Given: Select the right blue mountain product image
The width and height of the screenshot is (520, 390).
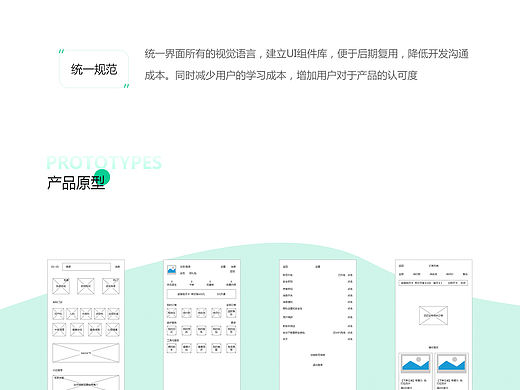Looking at the screenshot, I should [x=451, y=363].
